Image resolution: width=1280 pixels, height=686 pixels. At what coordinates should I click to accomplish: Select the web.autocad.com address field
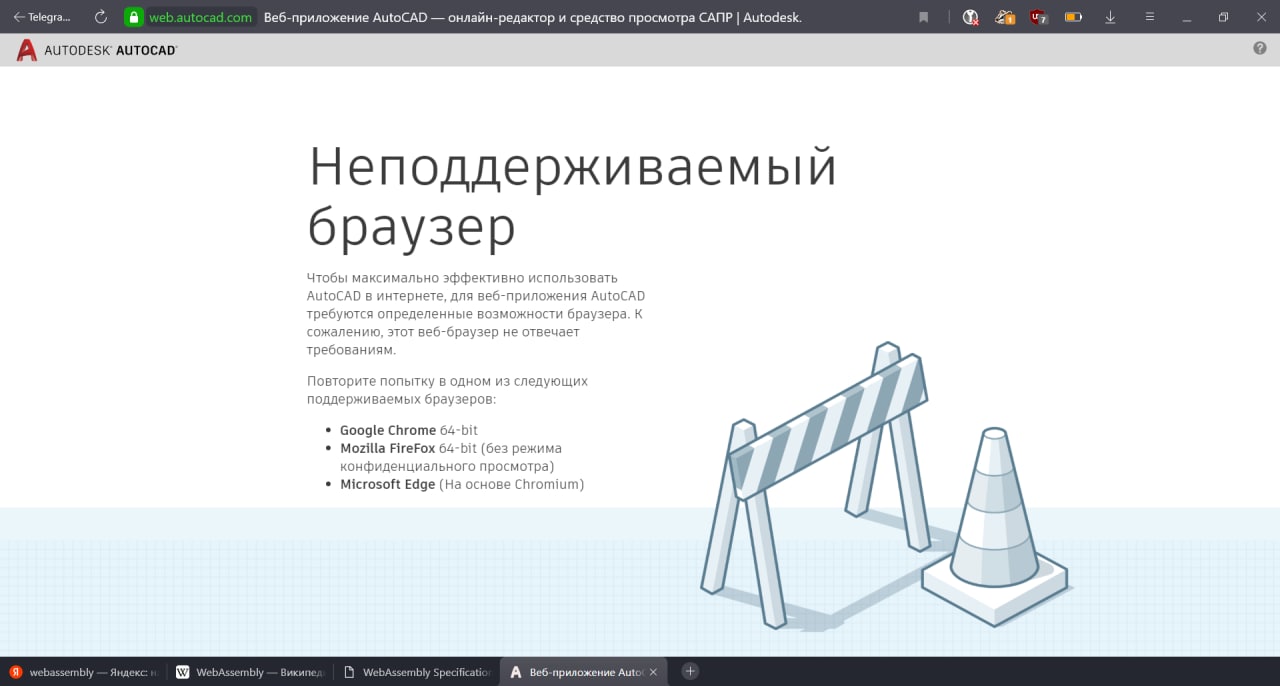201,17
